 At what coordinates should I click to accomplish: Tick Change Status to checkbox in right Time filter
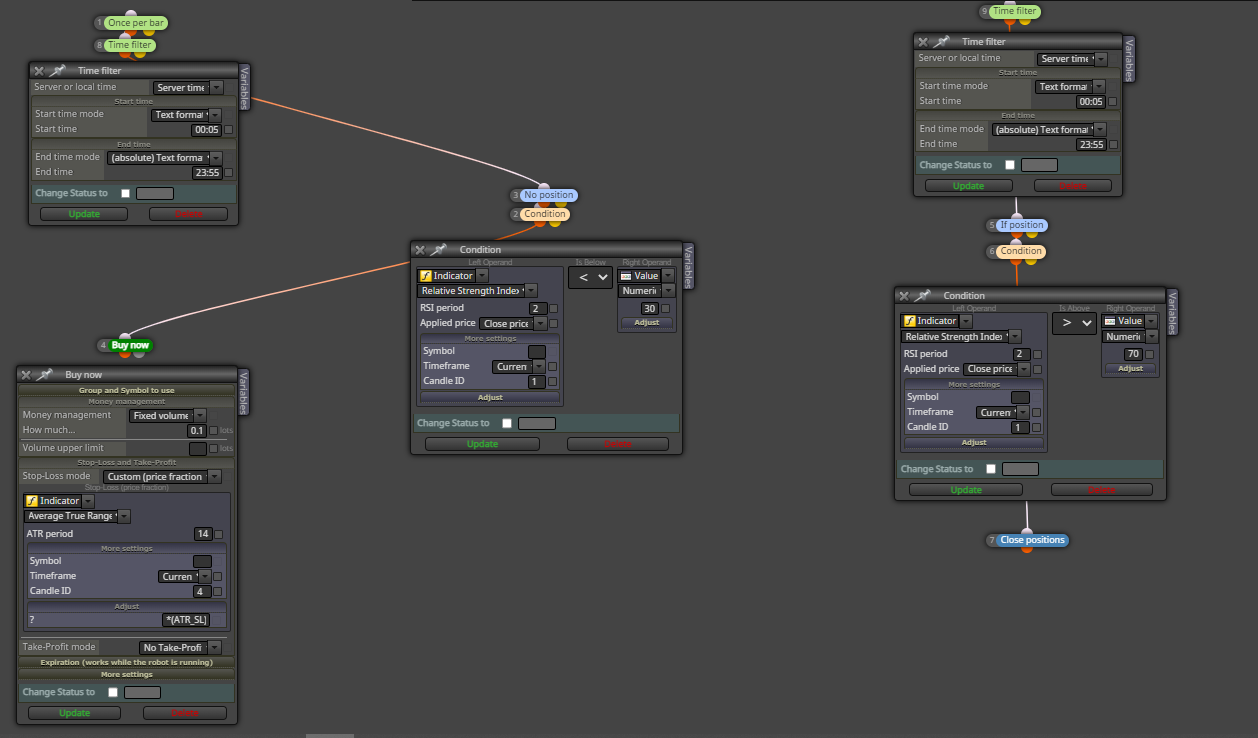tap(1010, 165)
